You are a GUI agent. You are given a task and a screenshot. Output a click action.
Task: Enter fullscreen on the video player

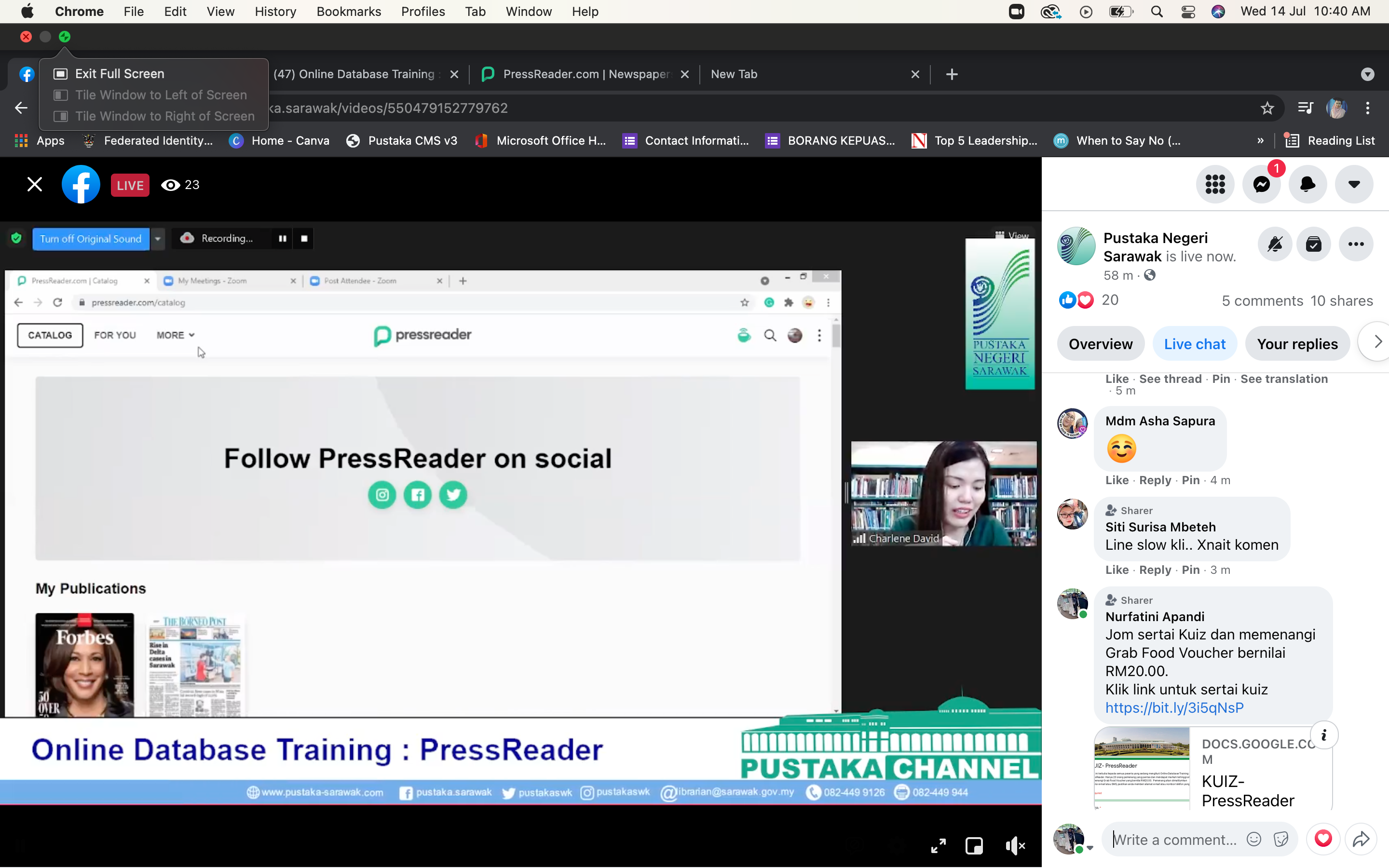[939, 845]
